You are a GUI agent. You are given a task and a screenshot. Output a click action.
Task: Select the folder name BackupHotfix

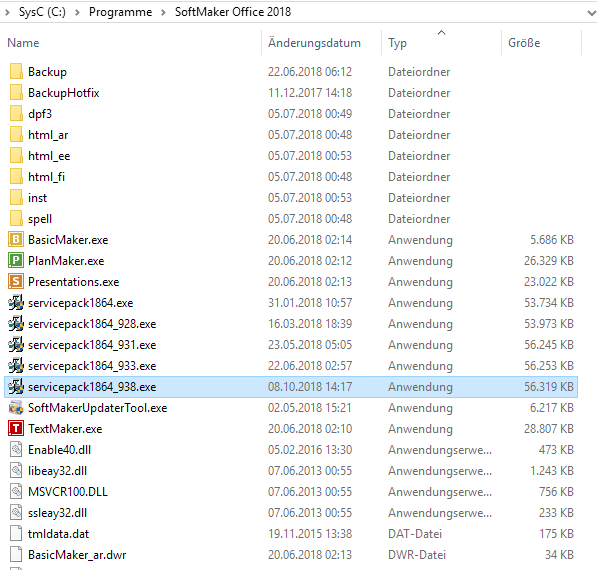click(x=64, y=93)
